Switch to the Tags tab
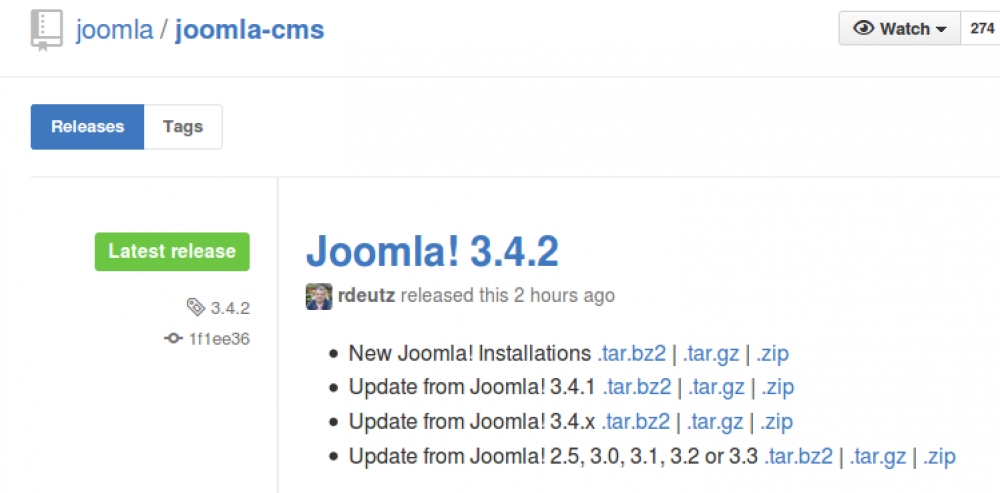The image size is (1000, 493). point(183,127)
